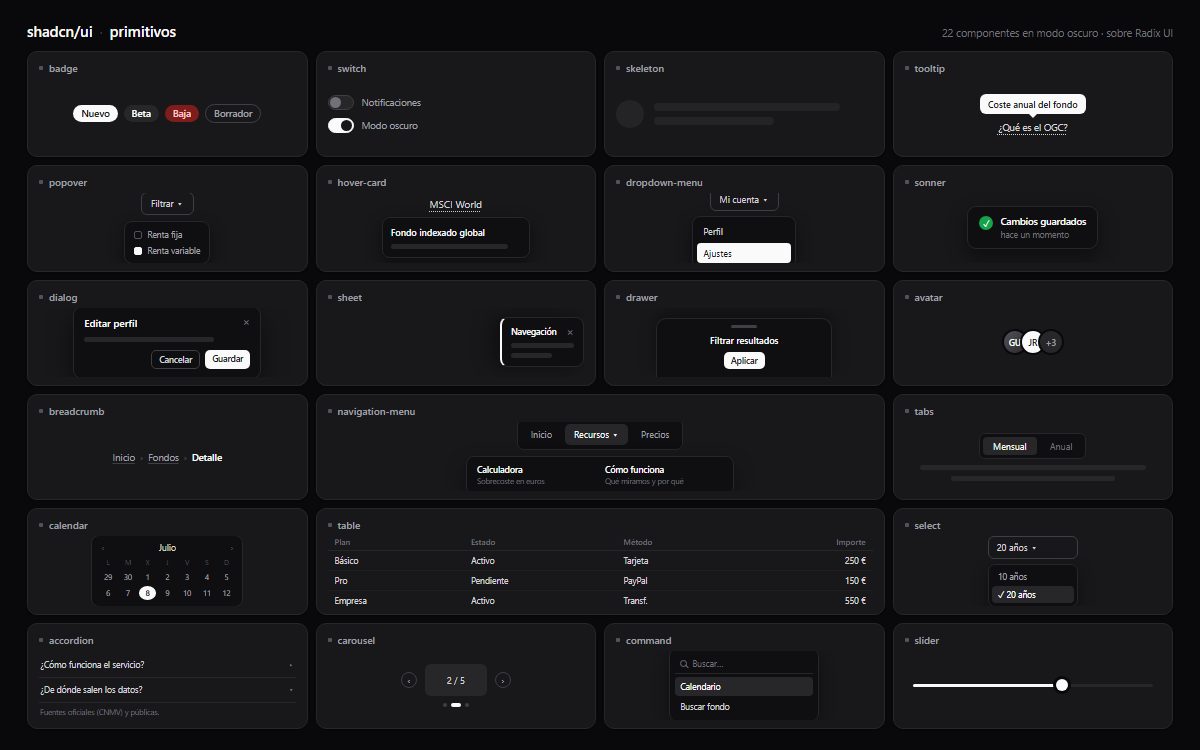Open the +3 avatar overflow
The image size is (1200, 750).
point(1050,342)
